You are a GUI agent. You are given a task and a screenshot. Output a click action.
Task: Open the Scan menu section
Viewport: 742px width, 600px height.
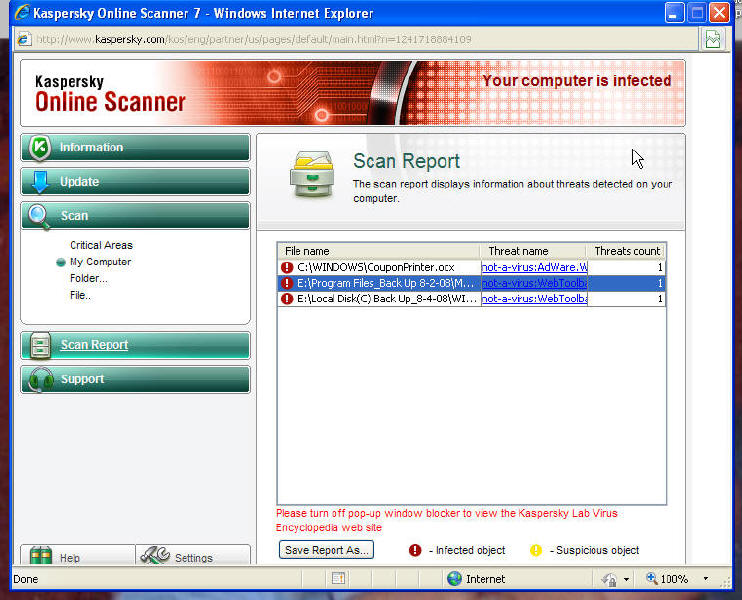[x=135, y=216]
